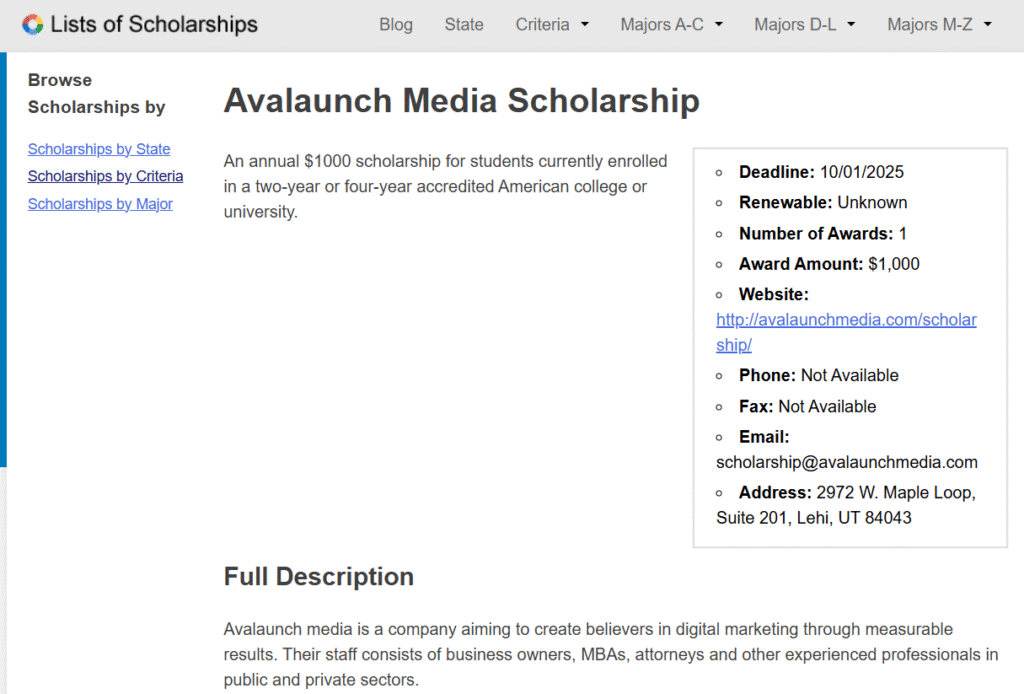The height and width of the screenshot is (694, 1024).
Task: Click the annual $1000 scholarship summary paragraph
Action: tap(445, 186)
